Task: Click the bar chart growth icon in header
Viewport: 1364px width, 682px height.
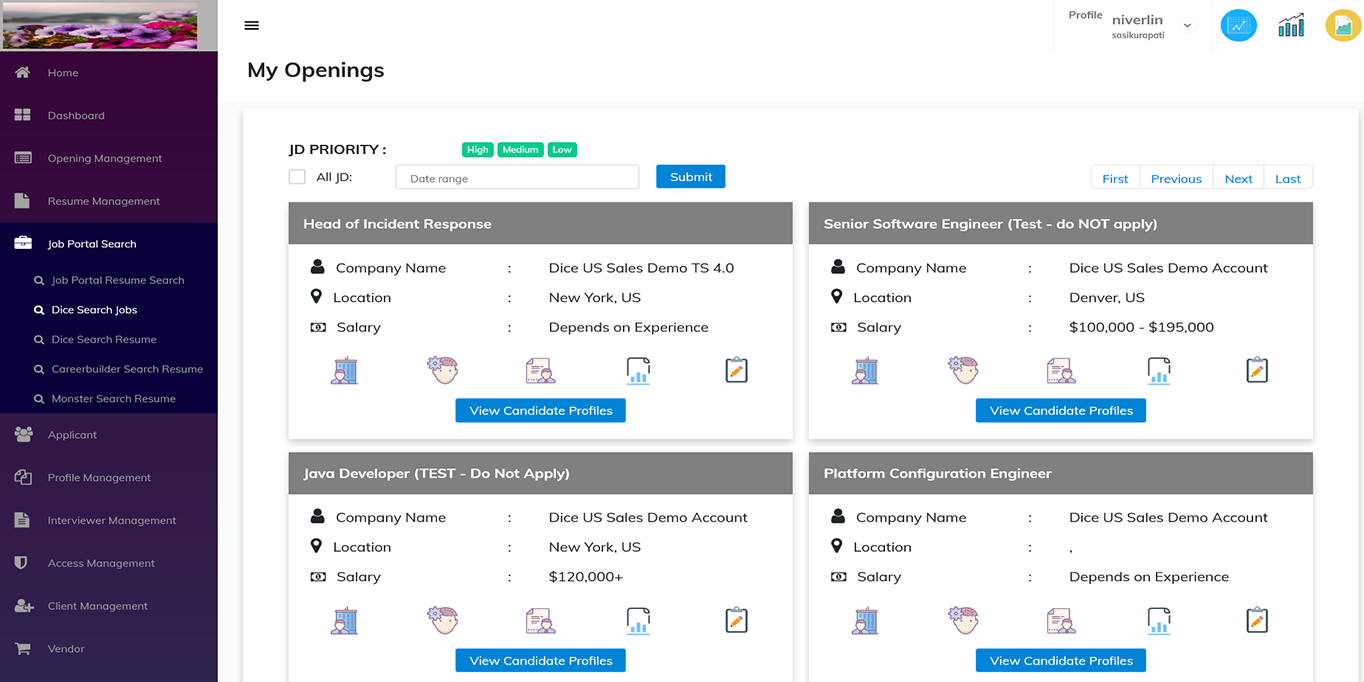Action: click(1291, 26)
